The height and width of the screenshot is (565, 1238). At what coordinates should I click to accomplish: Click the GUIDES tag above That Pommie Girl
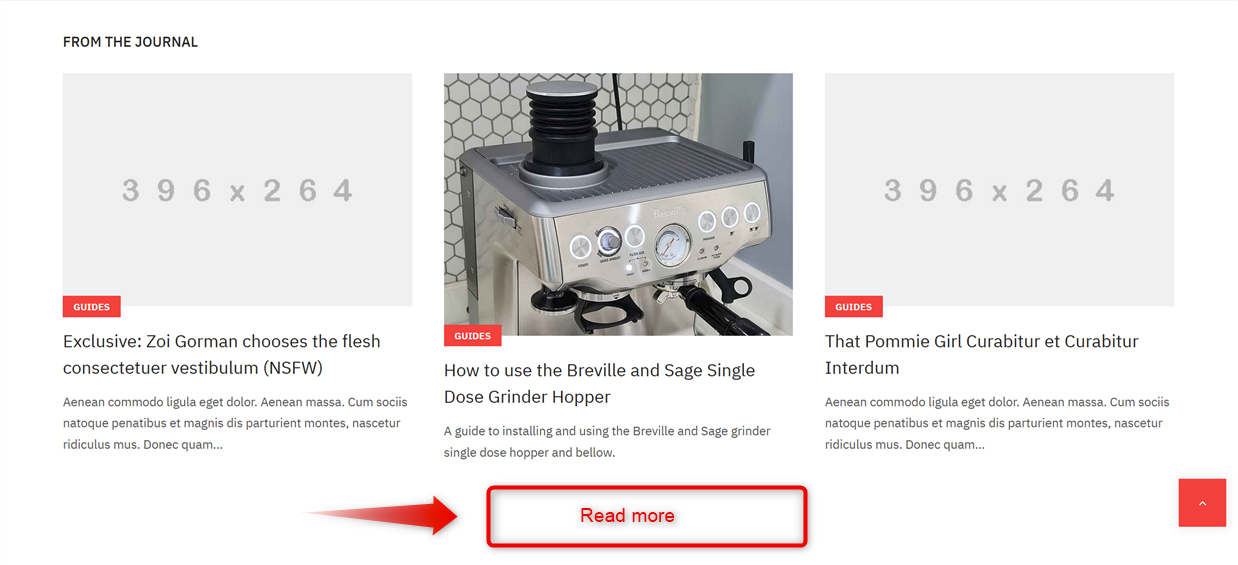pos(854,307)
